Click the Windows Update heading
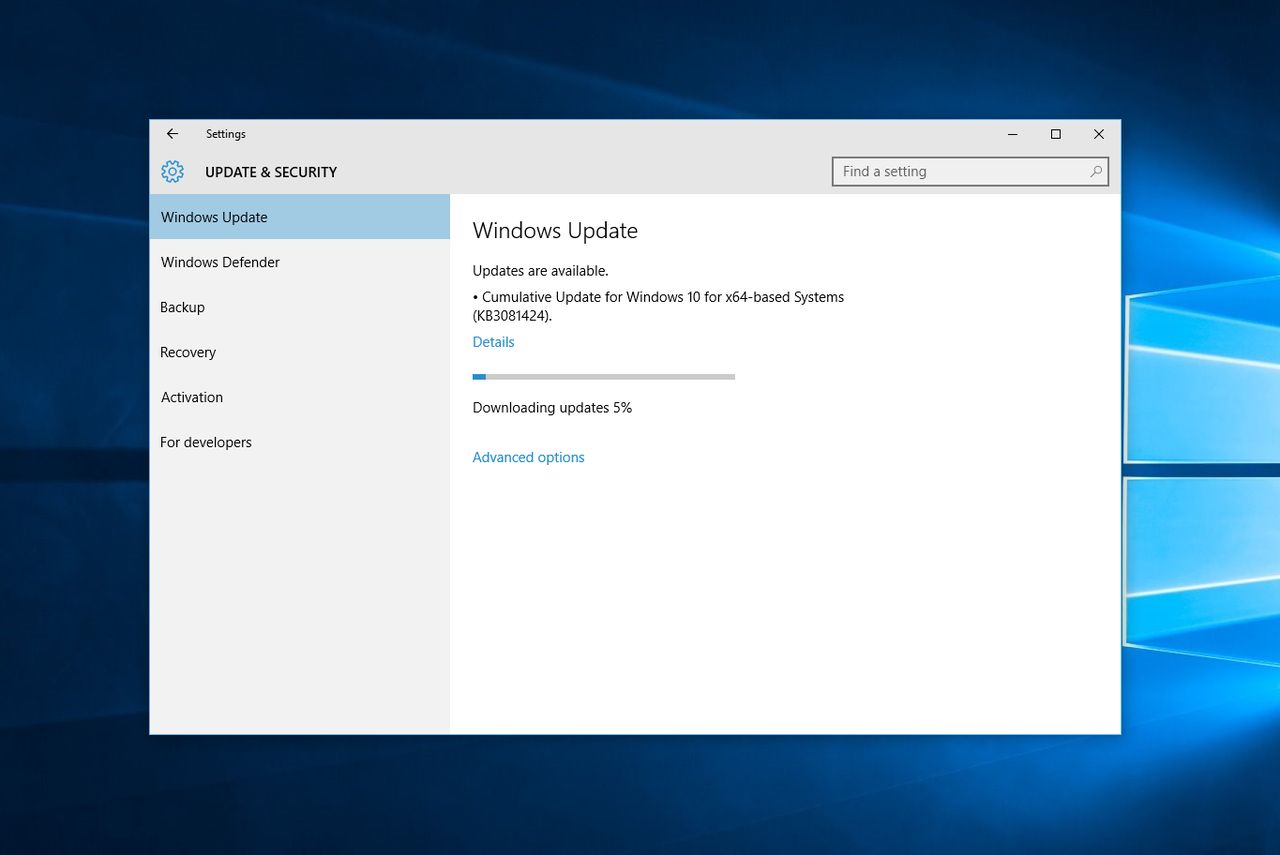1280x855 pixels. tap(555, 231)
